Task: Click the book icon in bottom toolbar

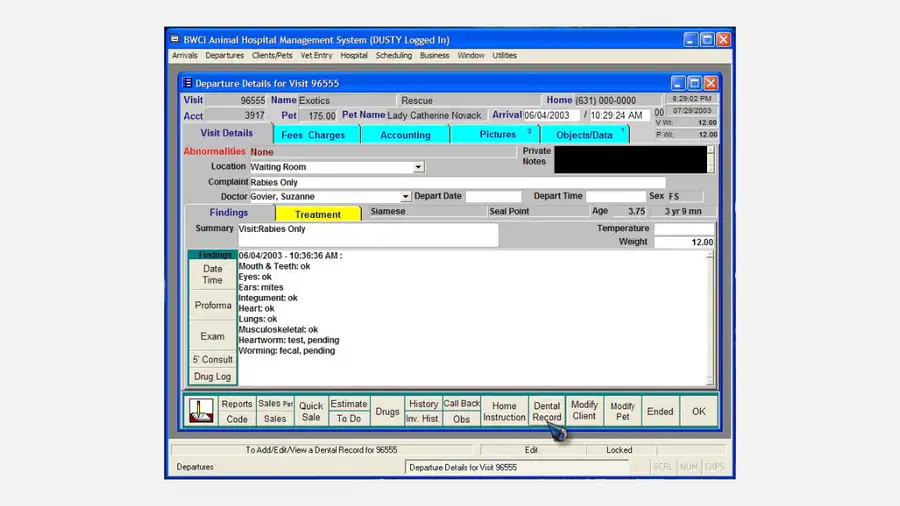Action: tap(201, 411)
